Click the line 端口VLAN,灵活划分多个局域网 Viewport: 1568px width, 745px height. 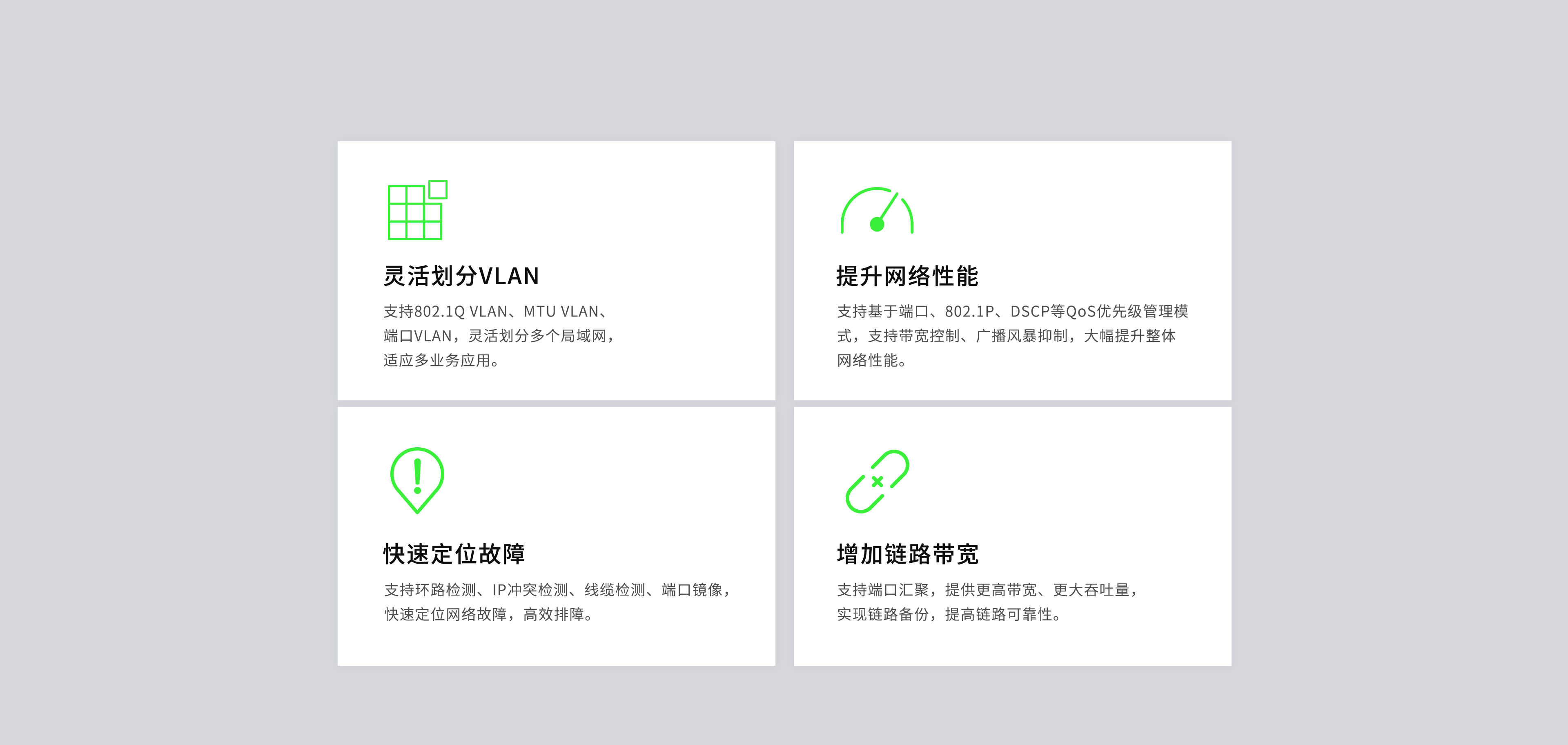(499, 336)
